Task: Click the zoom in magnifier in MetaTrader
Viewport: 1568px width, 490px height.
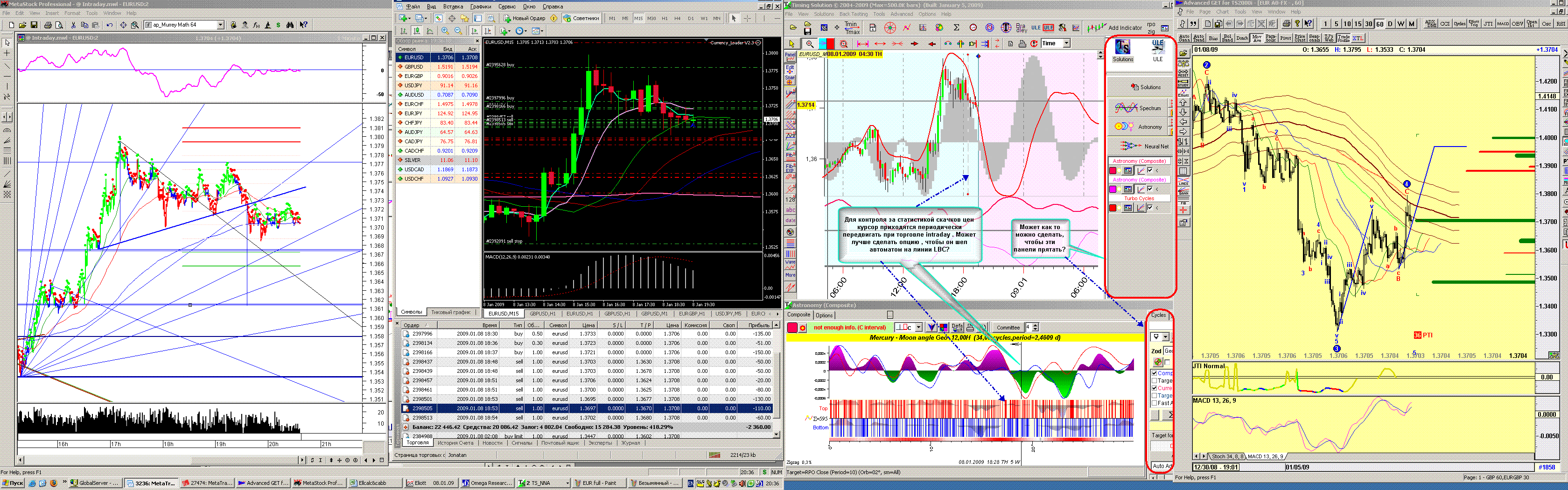Action: click(x=445, y=31)
